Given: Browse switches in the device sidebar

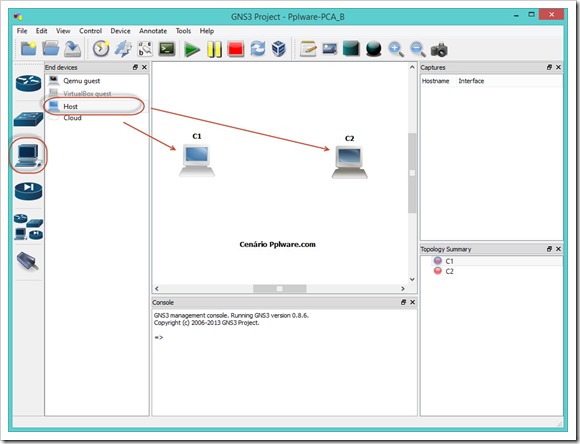Looking at the screenshot, I should coord(28,119).
